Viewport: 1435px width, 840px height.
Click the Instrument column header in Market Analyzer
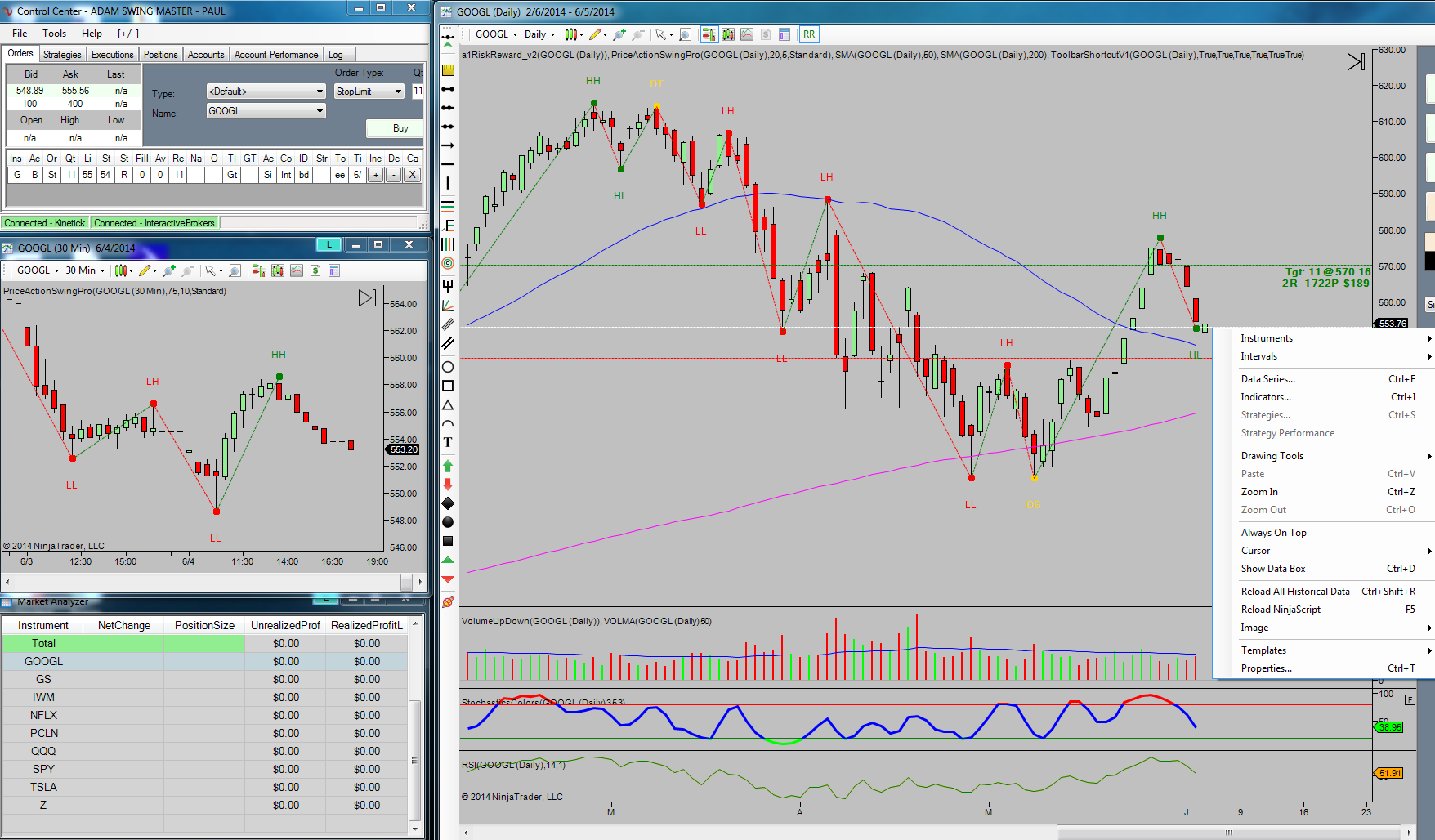43,625
